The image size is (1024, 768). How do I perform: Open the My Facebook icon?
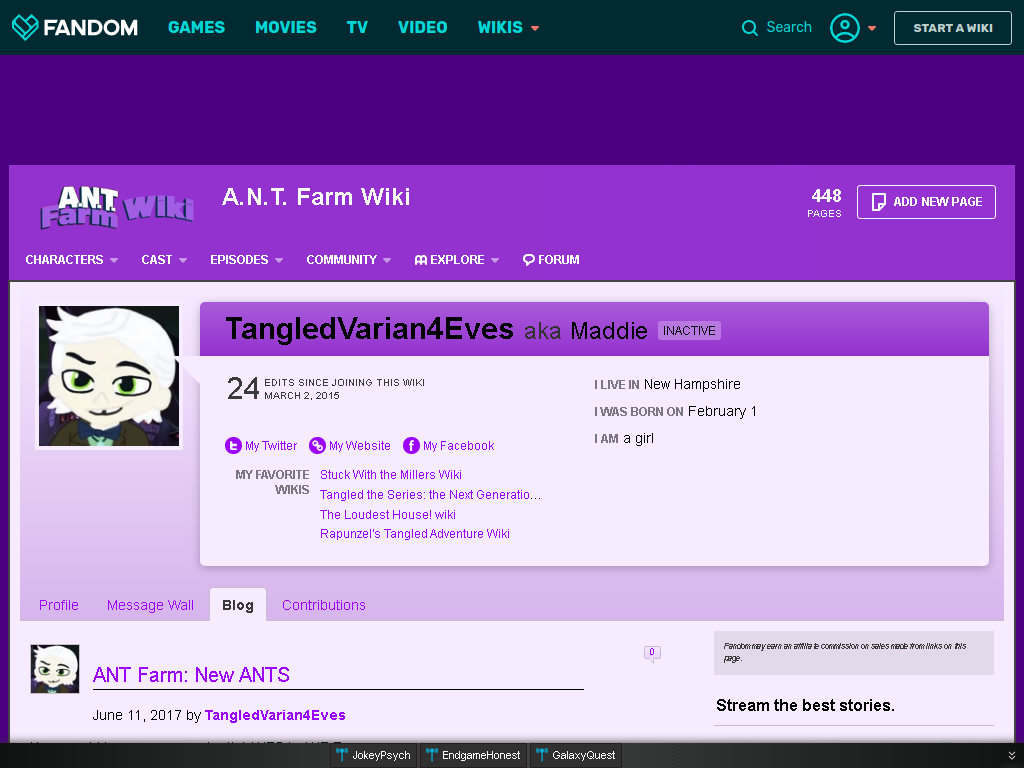pyautogui.click(x=411, y=445)
